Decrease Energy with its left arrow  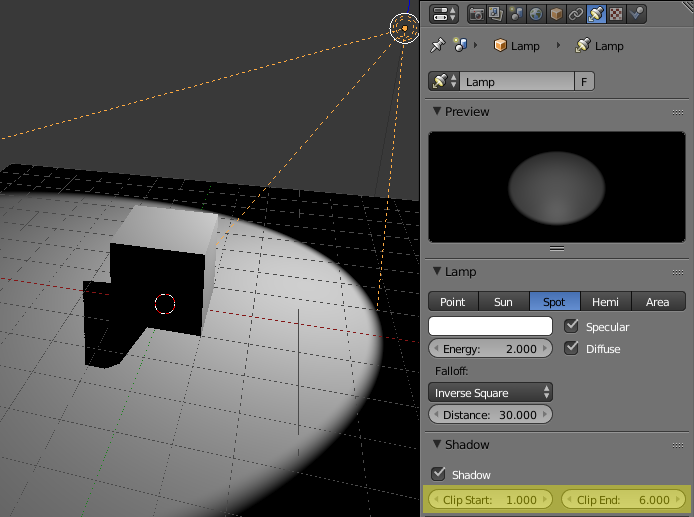[x=436, y=348]
